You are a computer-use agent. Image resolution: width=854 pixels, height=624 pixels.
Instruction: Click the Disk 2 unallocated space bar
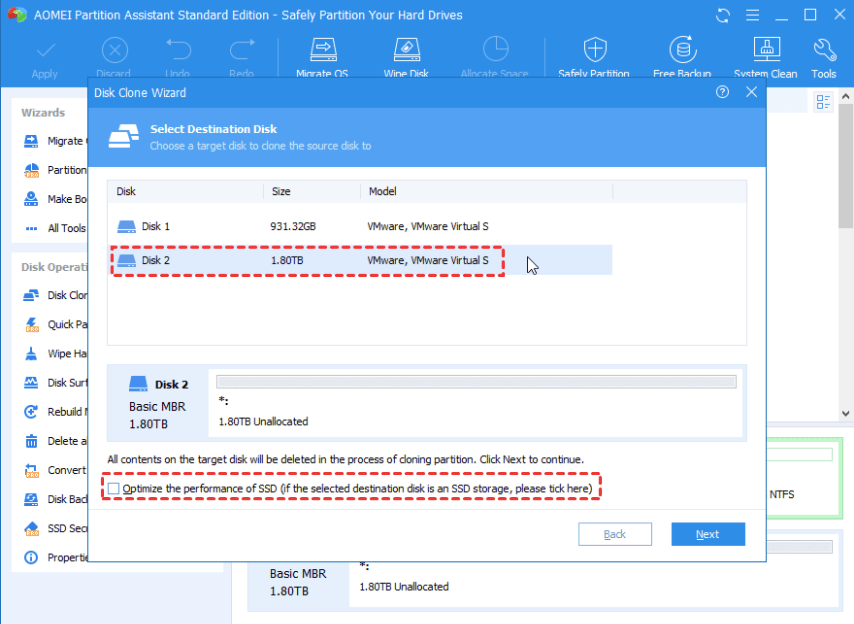476,382
